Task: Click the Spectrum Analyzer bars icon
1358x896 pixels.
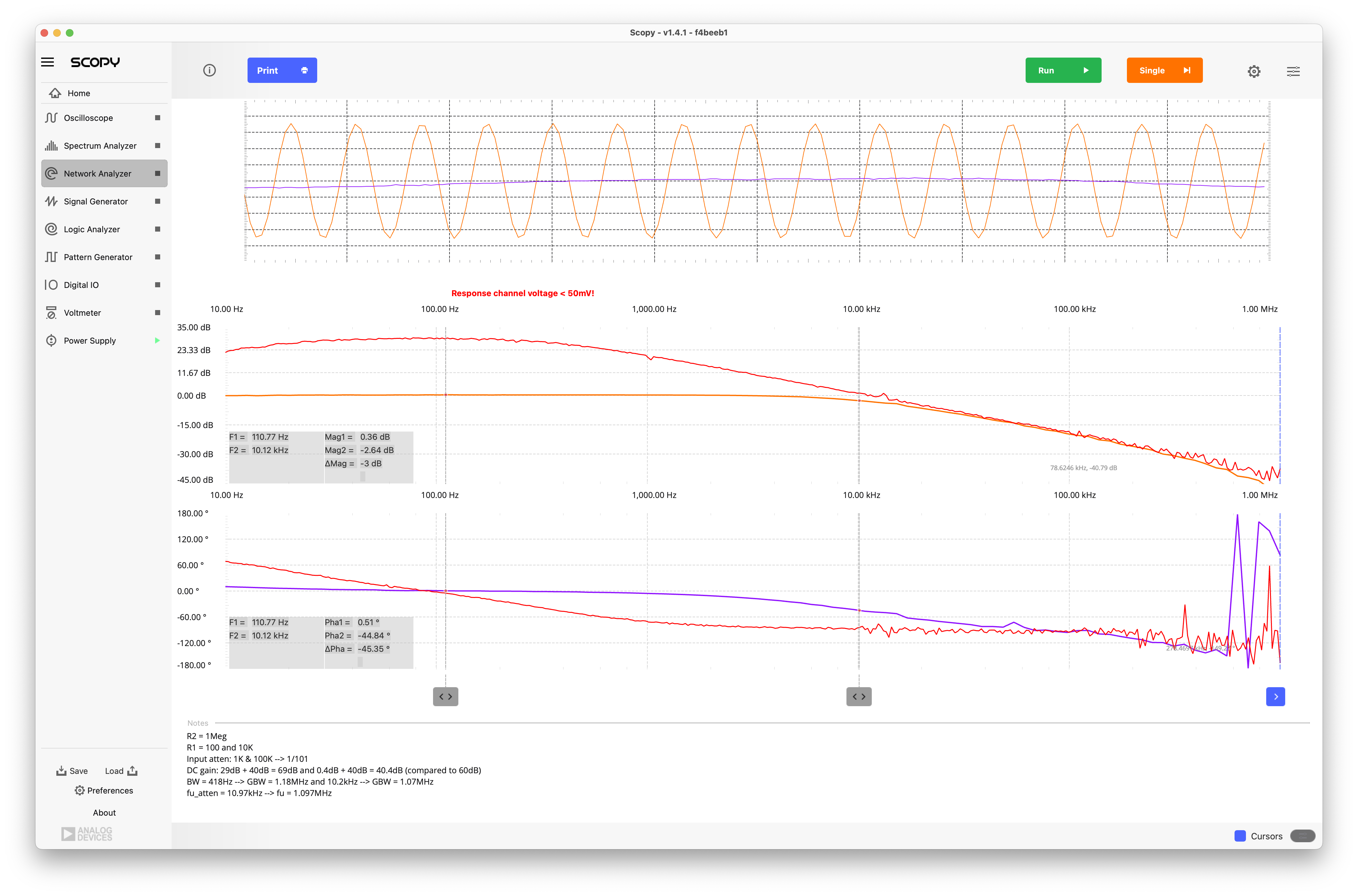Action: pos(51,146)
